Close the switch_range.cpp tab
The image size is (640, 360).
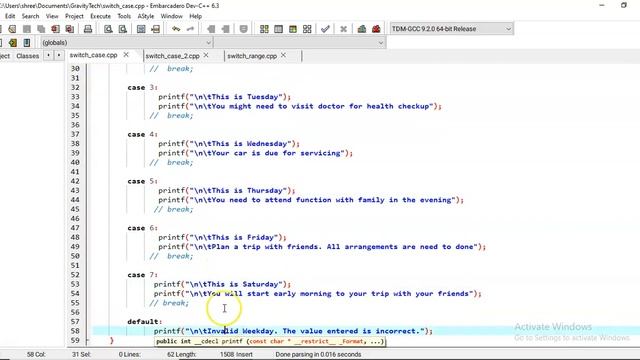coord(284,55)
